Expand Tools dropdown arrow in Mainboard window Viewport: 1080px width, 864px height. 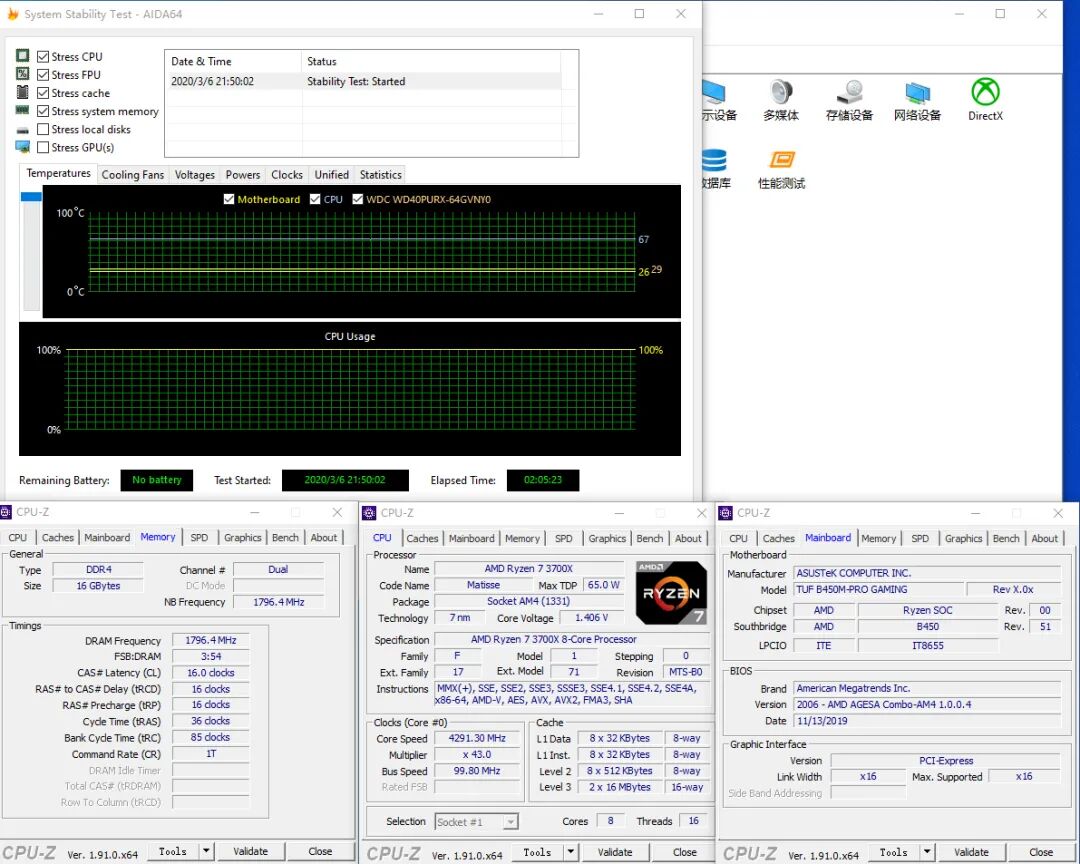tap(927, 852)
